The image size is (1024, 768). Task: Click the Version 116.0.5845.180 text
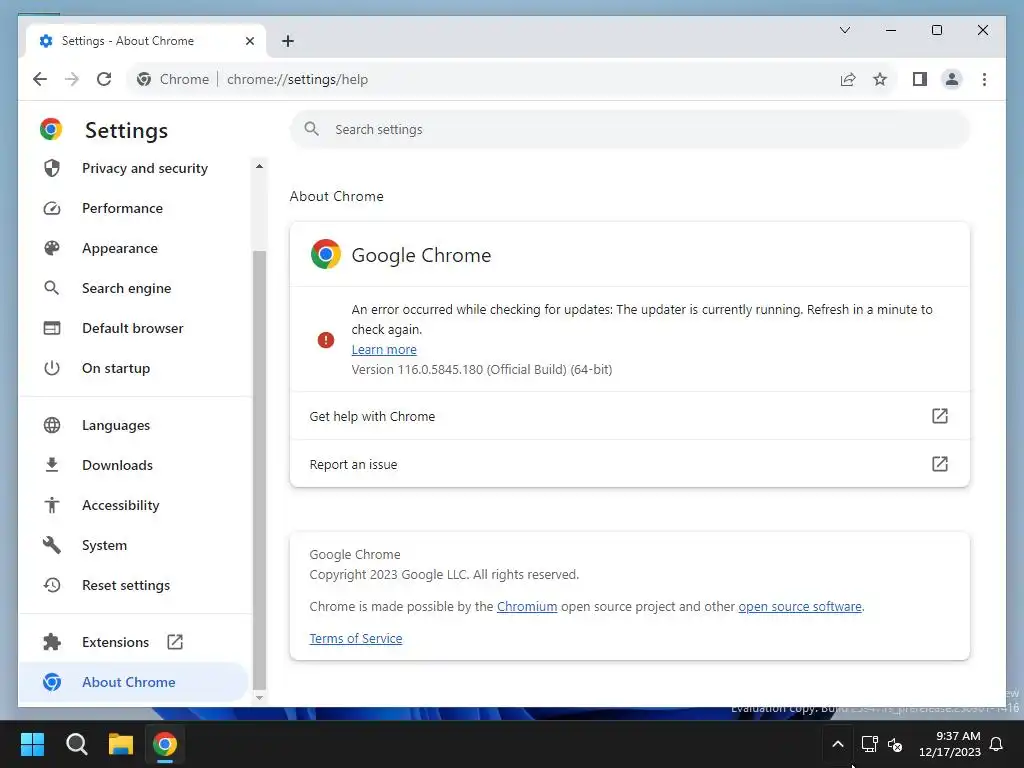(482, 370)
